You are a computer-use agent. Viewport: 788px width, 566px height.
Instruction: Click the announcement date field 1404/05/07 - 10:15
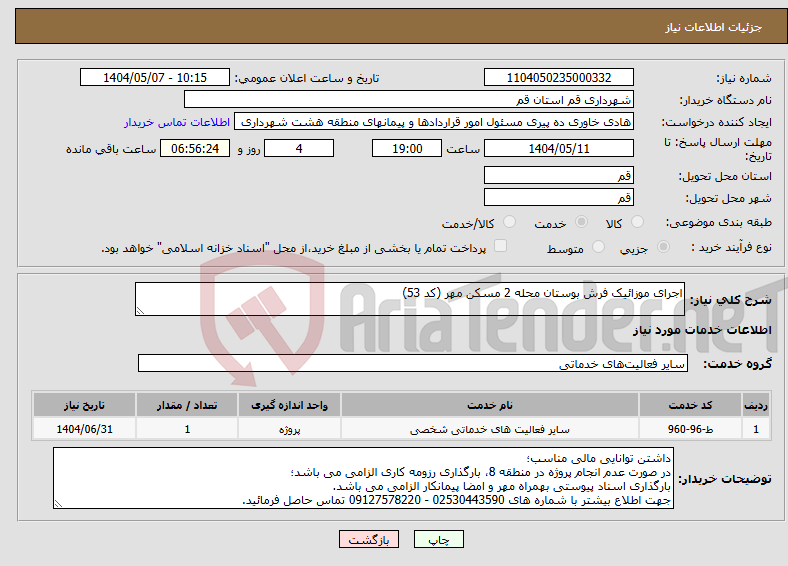point(155,77)
